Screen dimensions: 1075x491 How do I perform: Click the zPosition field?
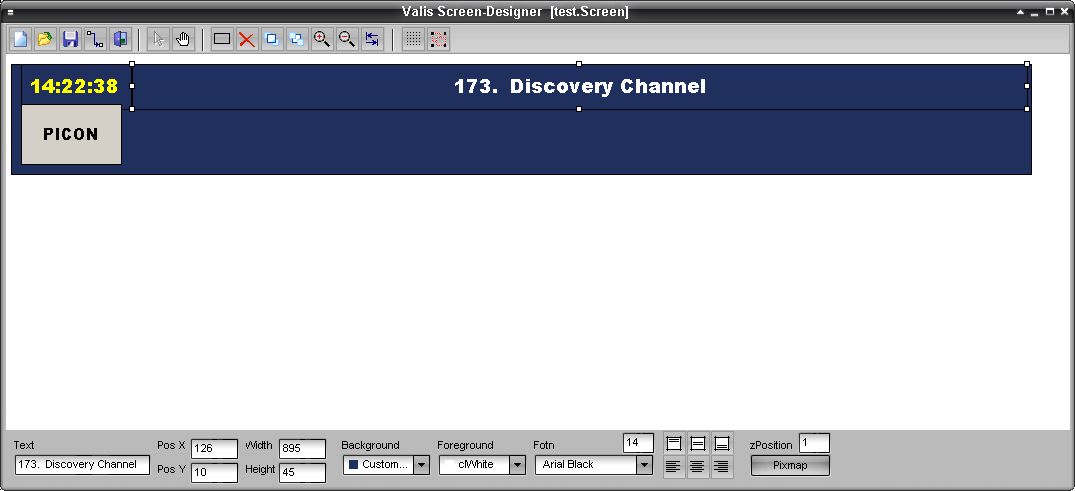click(814, 443)
